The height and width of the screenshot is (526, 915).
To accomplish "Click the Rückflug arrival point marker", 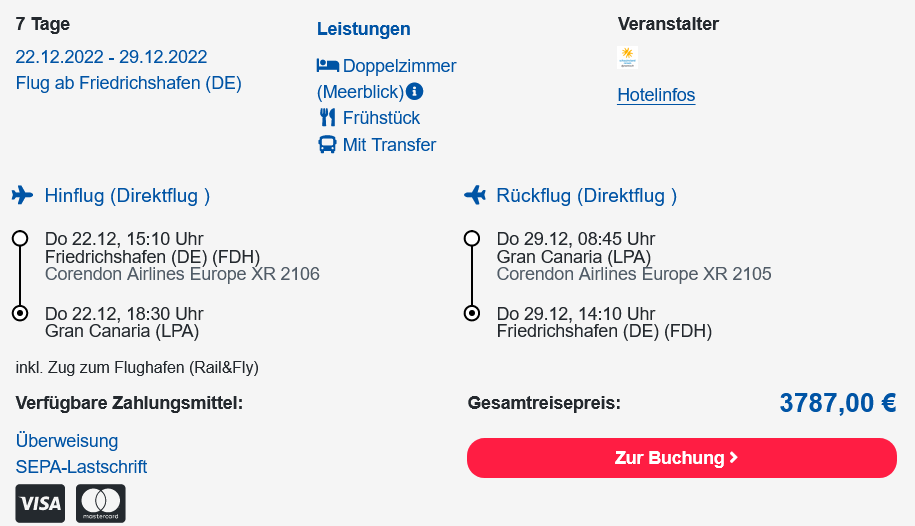I will 472,313.
